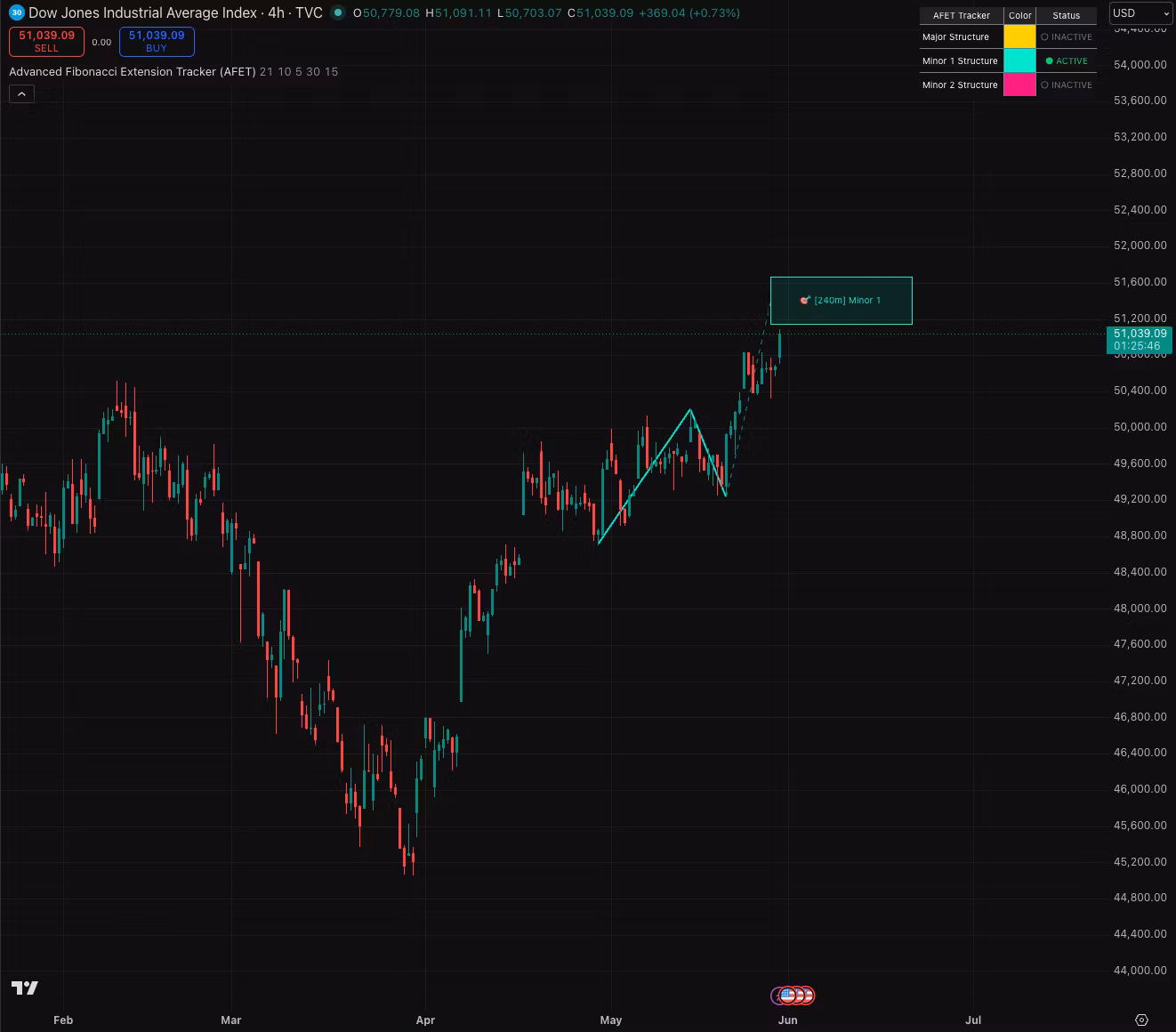Open the leftmost US flag economic event marker
This screenshot has height=1032, width=1176.
(x=787, y=996)
